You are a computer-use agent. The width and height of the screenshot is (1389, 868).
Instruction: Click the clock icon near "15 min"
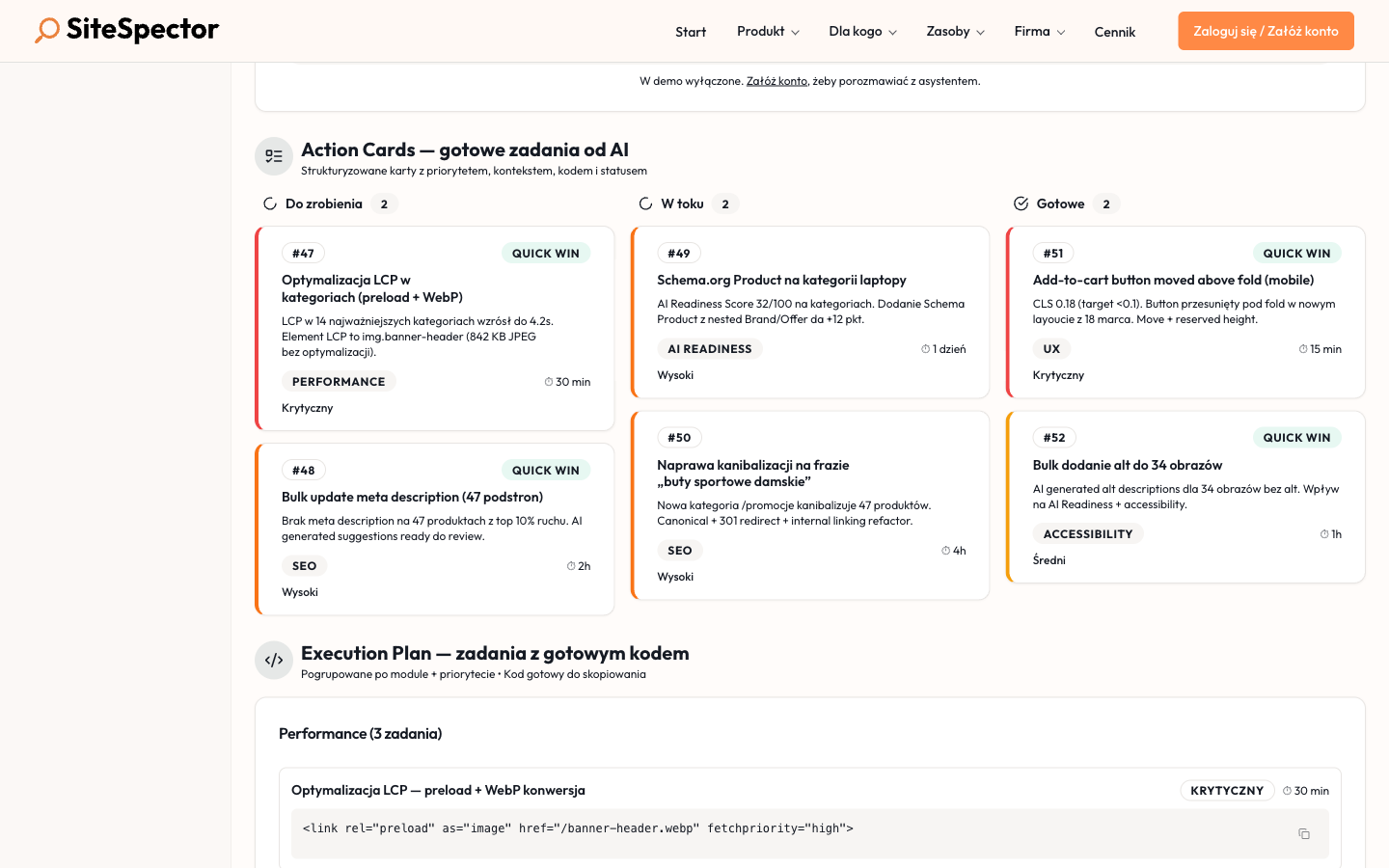pos(1303,348)
